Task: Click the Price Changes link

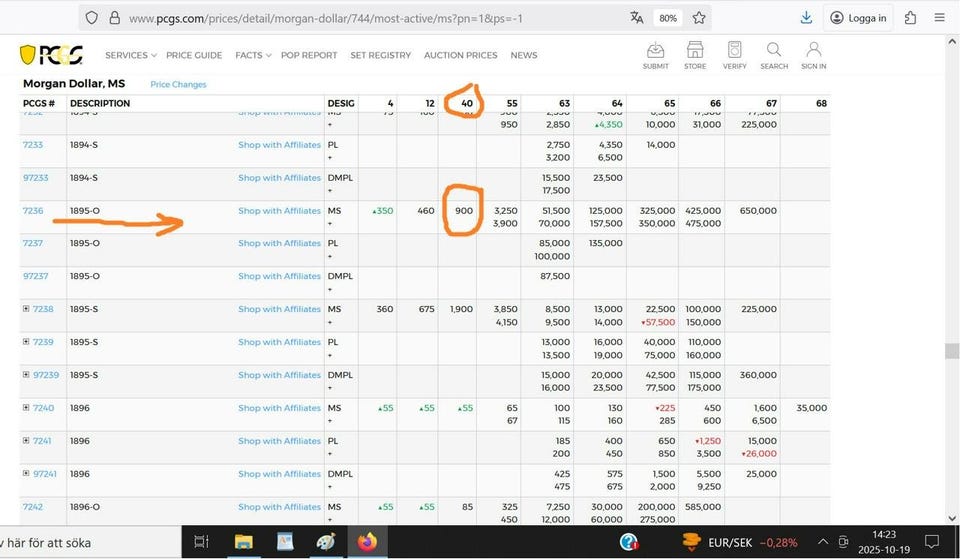Action: (178, 85)
